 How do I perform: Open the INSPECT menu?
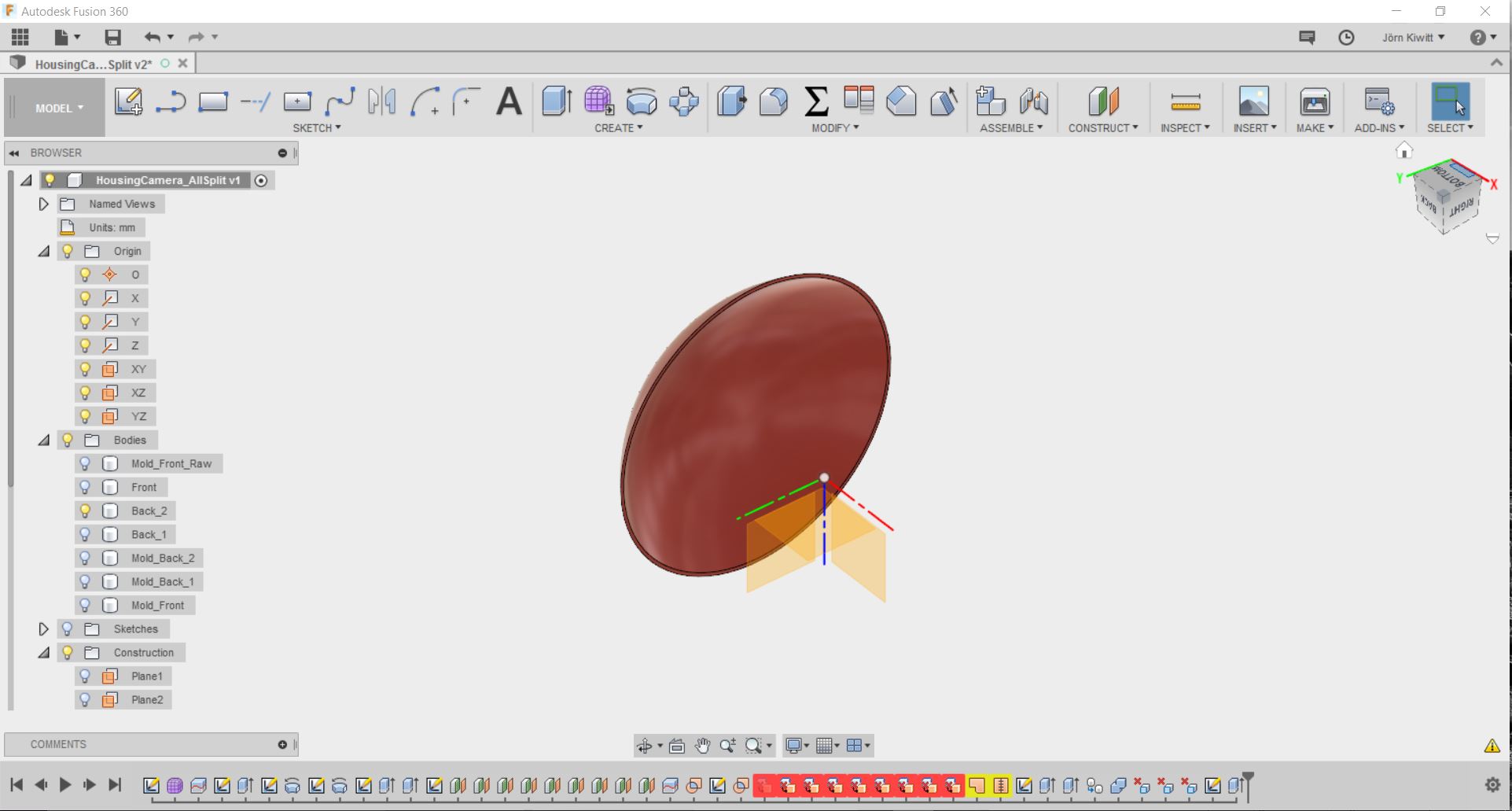[1185, 127]
